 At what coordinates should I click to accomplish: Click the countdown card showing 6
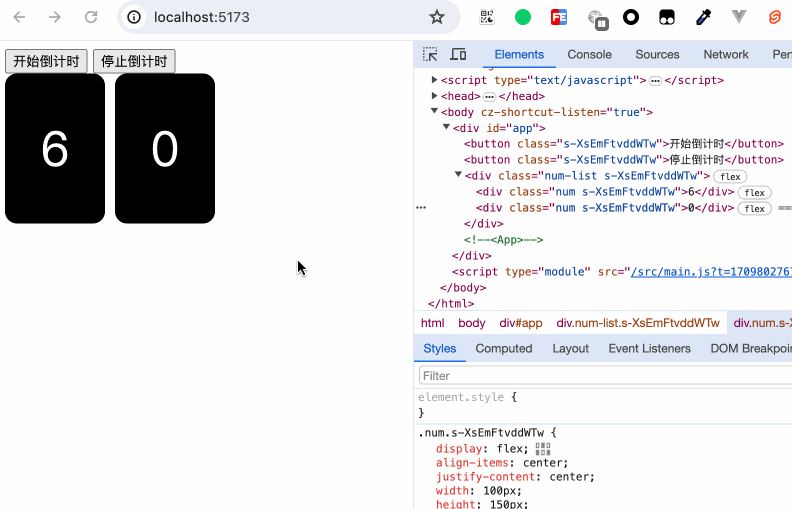pos(55,148)
